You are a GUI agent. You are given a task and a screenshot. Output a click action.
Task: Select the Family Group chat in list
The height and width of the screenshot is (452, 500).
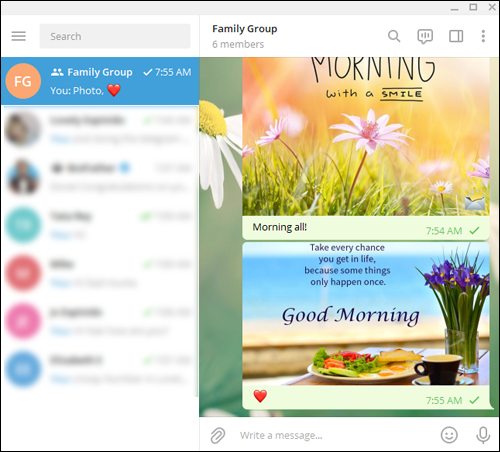click(x=100, y=81)
